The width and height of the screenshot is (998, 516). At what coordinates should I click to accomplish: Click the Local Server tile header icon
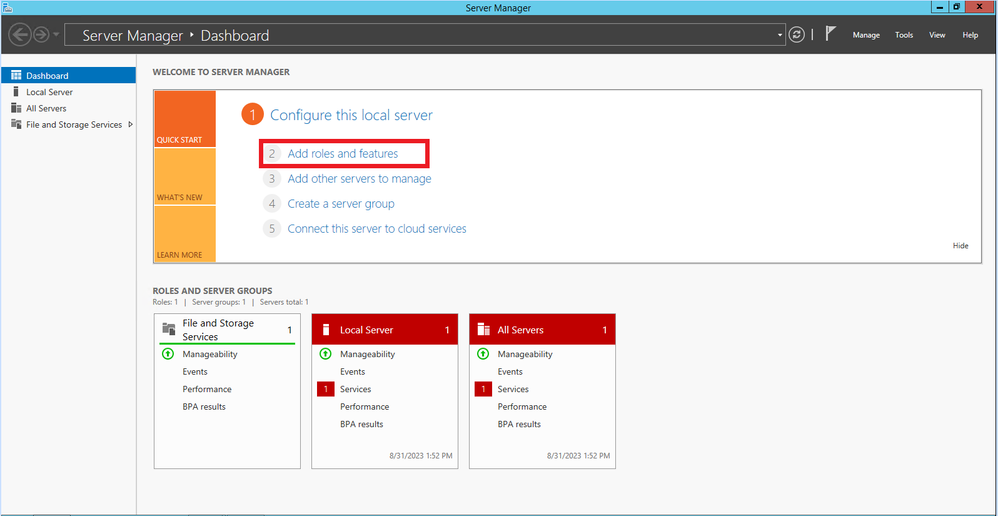pos(326,330)
